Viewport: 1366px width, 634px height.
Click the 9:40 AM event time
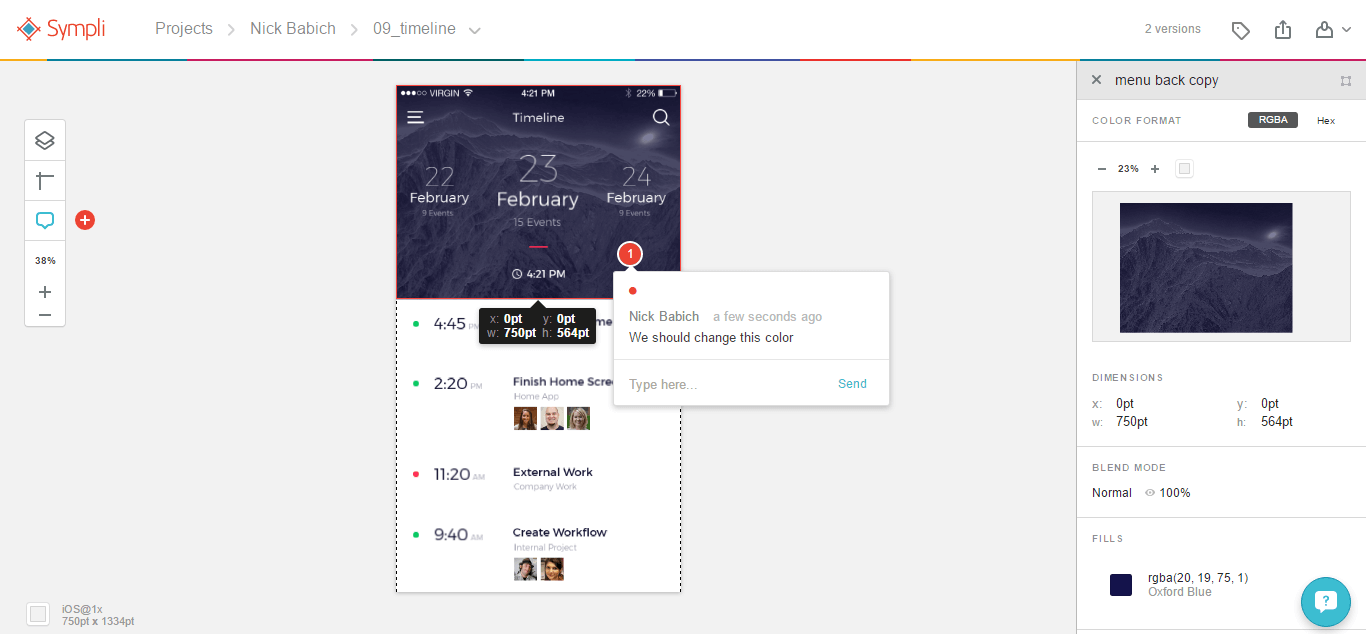(458, 535)
